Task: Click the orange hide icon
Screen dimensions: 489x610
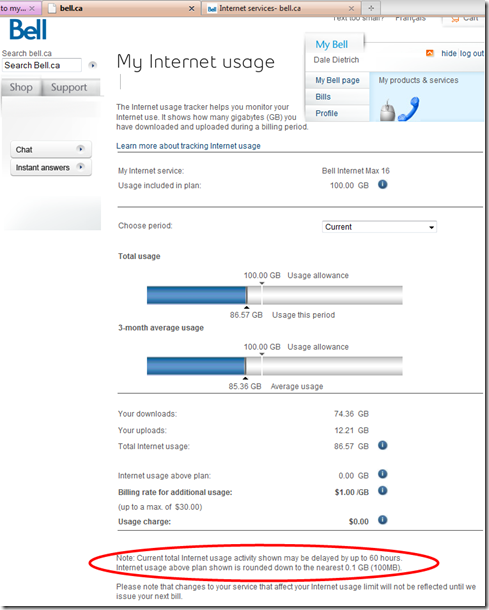Action: pos(430,53)
